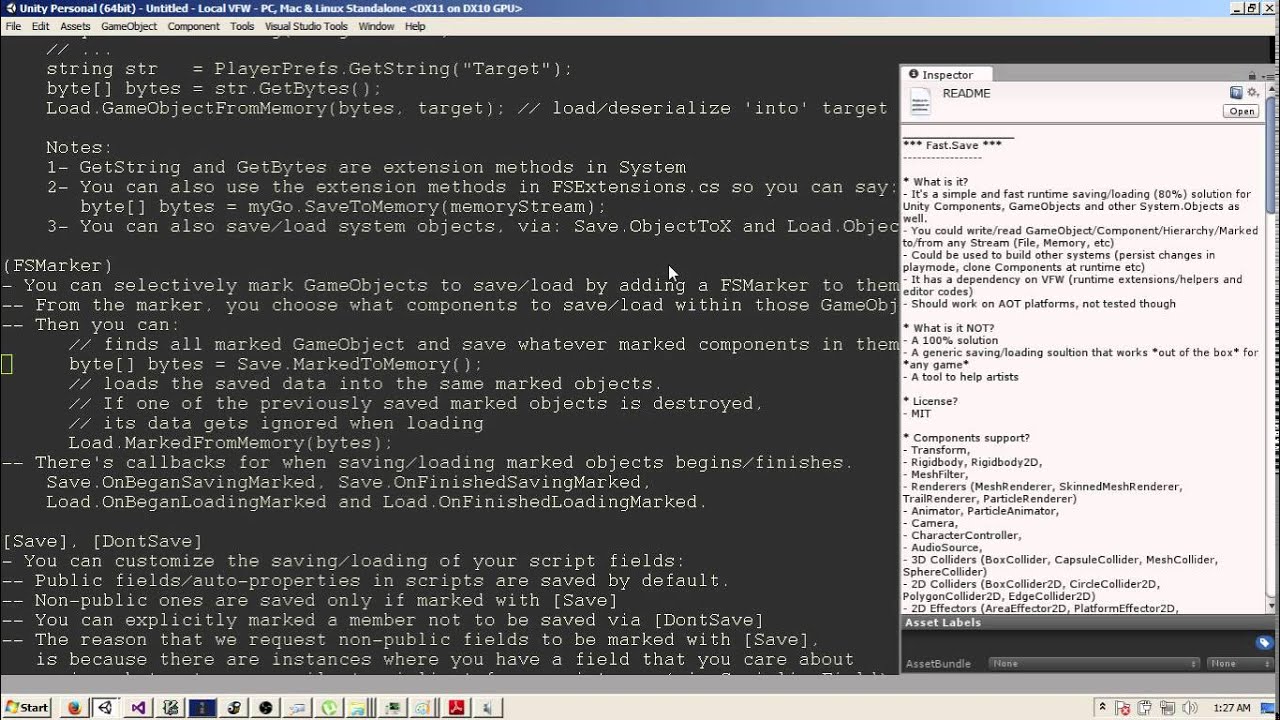Screen dimensions: 1280x720
Task: Click the 'Load.MarkedFromMemory(bytes);' line
Action: pos(230,443)
